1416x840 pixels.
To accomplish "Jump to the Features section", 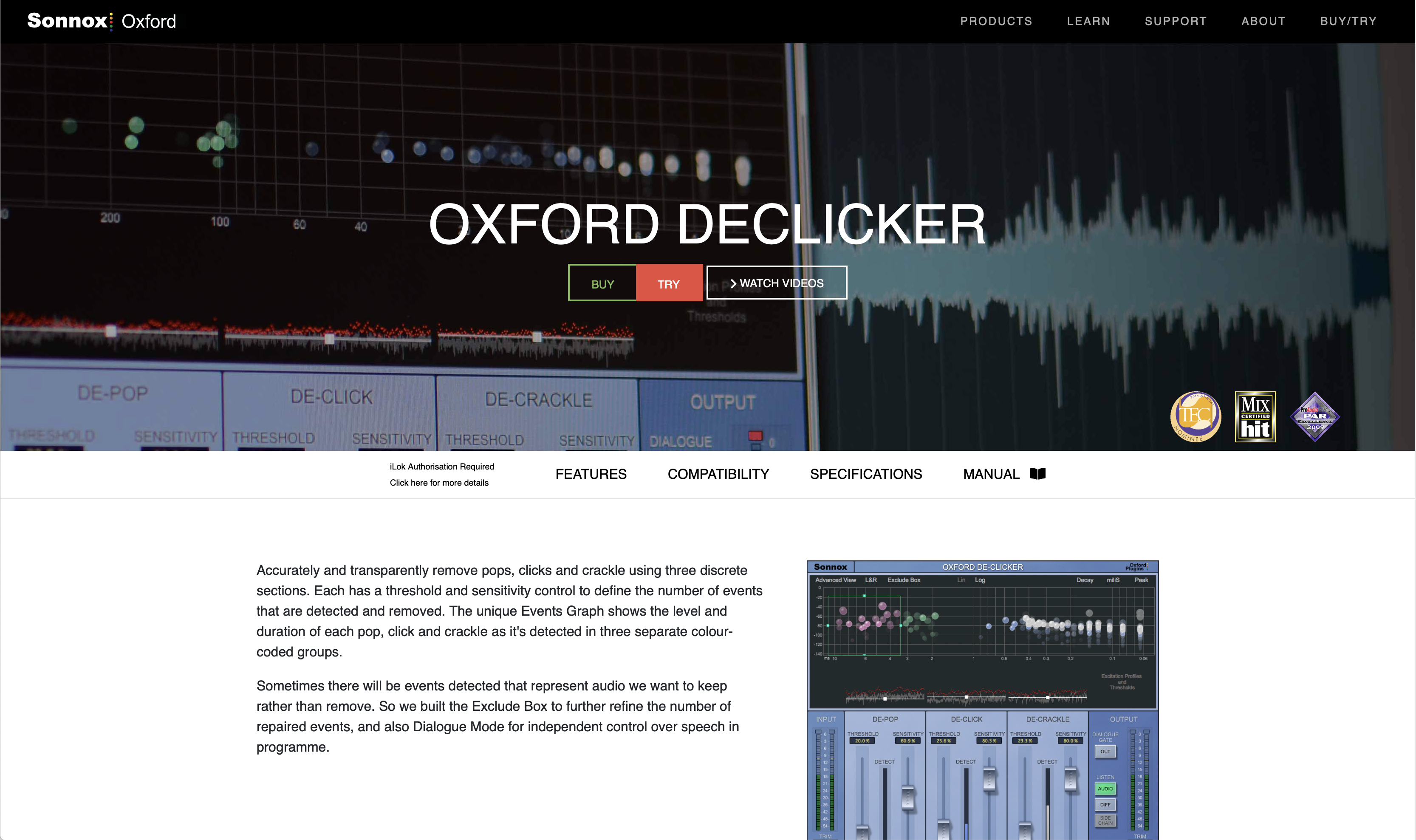I will point(591,474).
